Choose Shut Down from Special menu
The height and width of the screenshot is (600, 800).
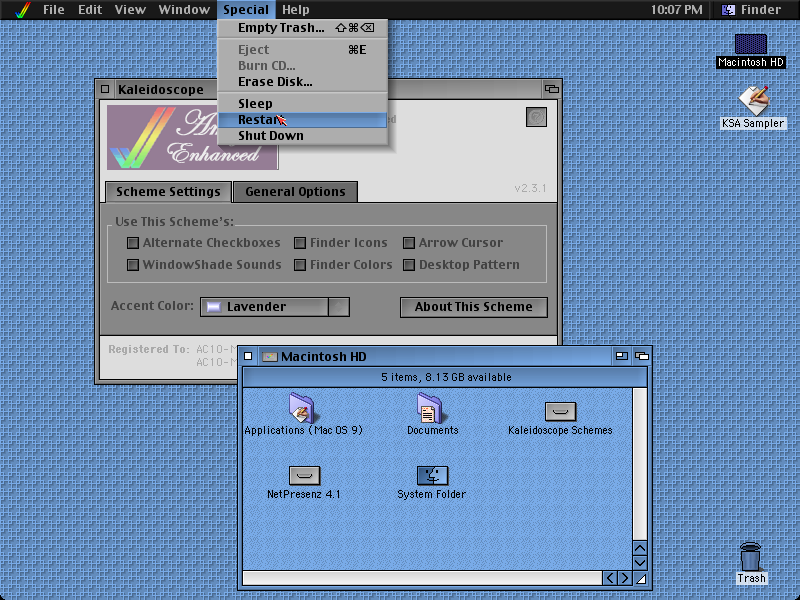[303, 136]
